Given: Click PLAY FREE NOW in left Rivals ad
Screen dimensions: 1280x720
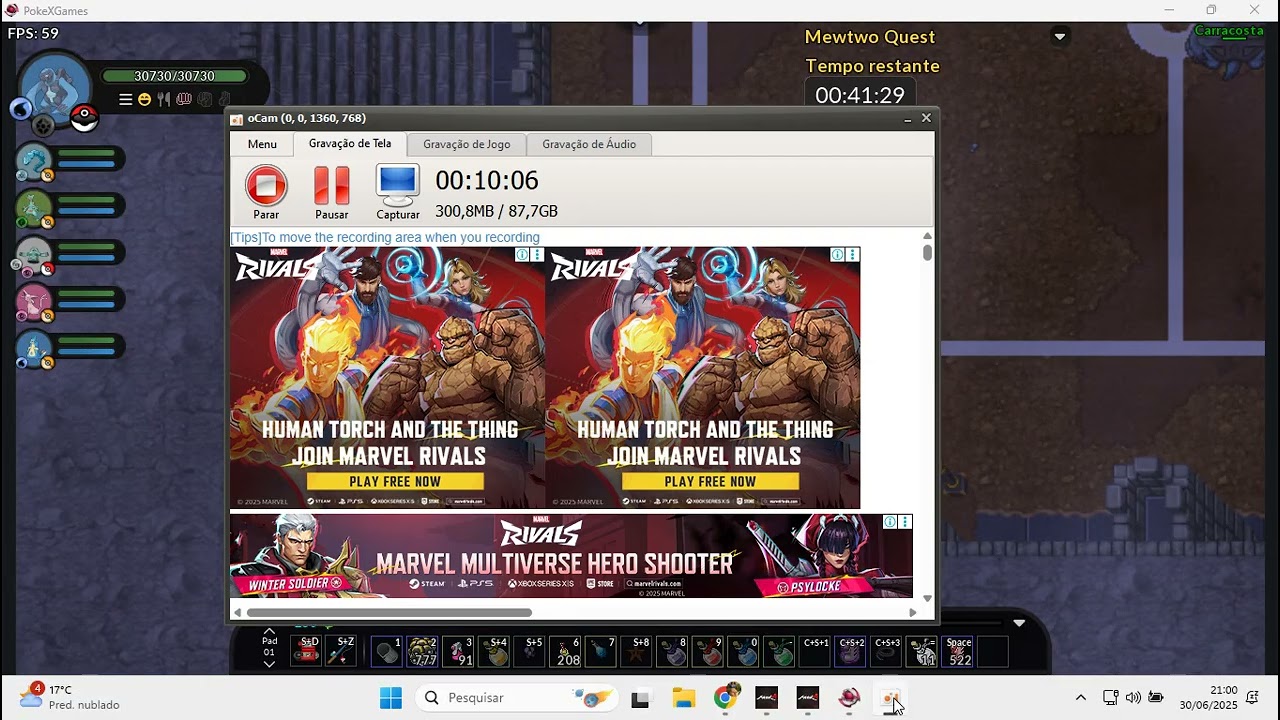Looking at the screenshot, I should point(395,481).
